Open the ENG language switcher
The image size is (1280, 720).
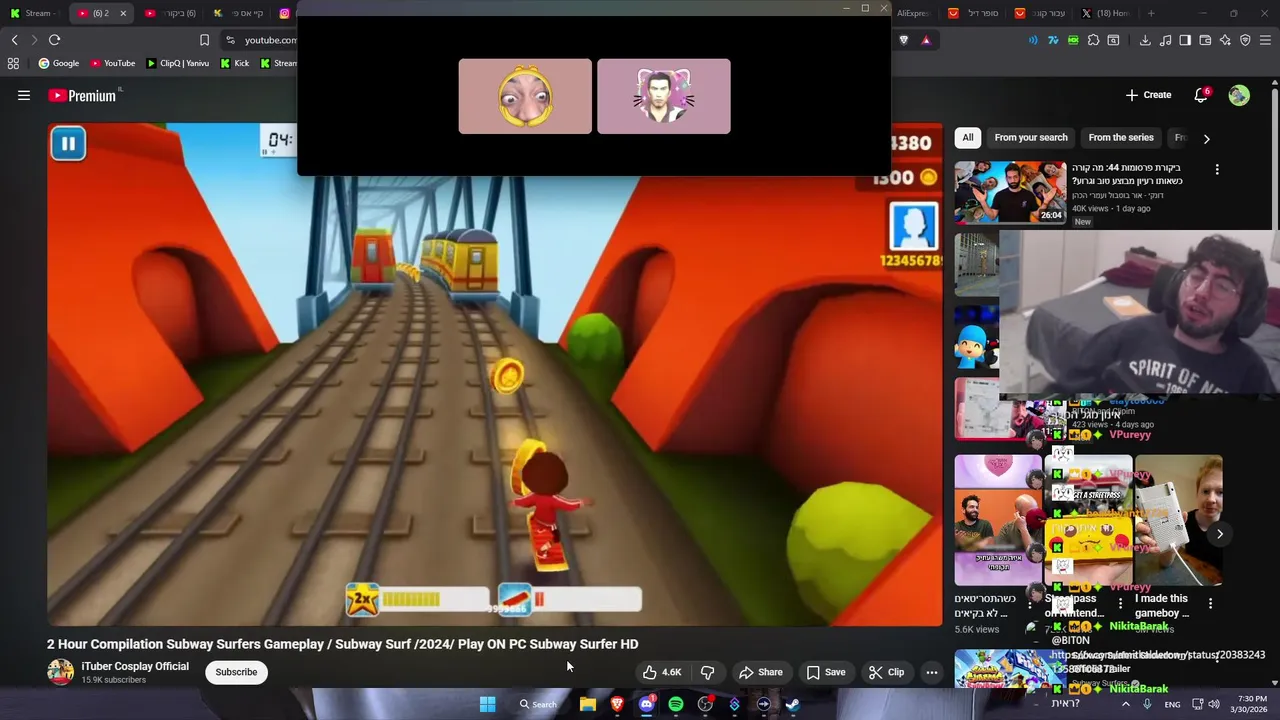click(1172, 704)
